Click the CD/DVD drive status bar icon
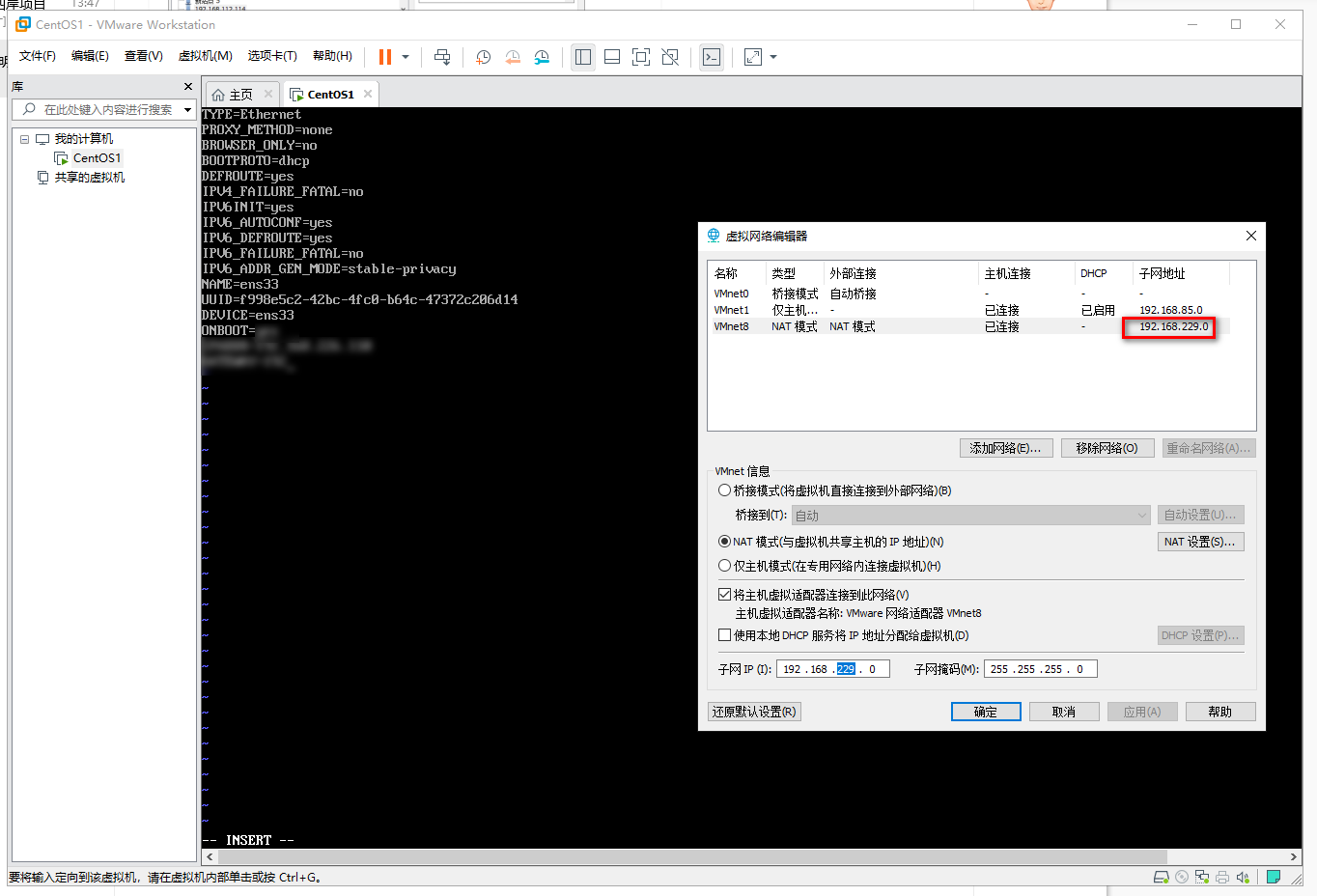 tap(1182, 878)
